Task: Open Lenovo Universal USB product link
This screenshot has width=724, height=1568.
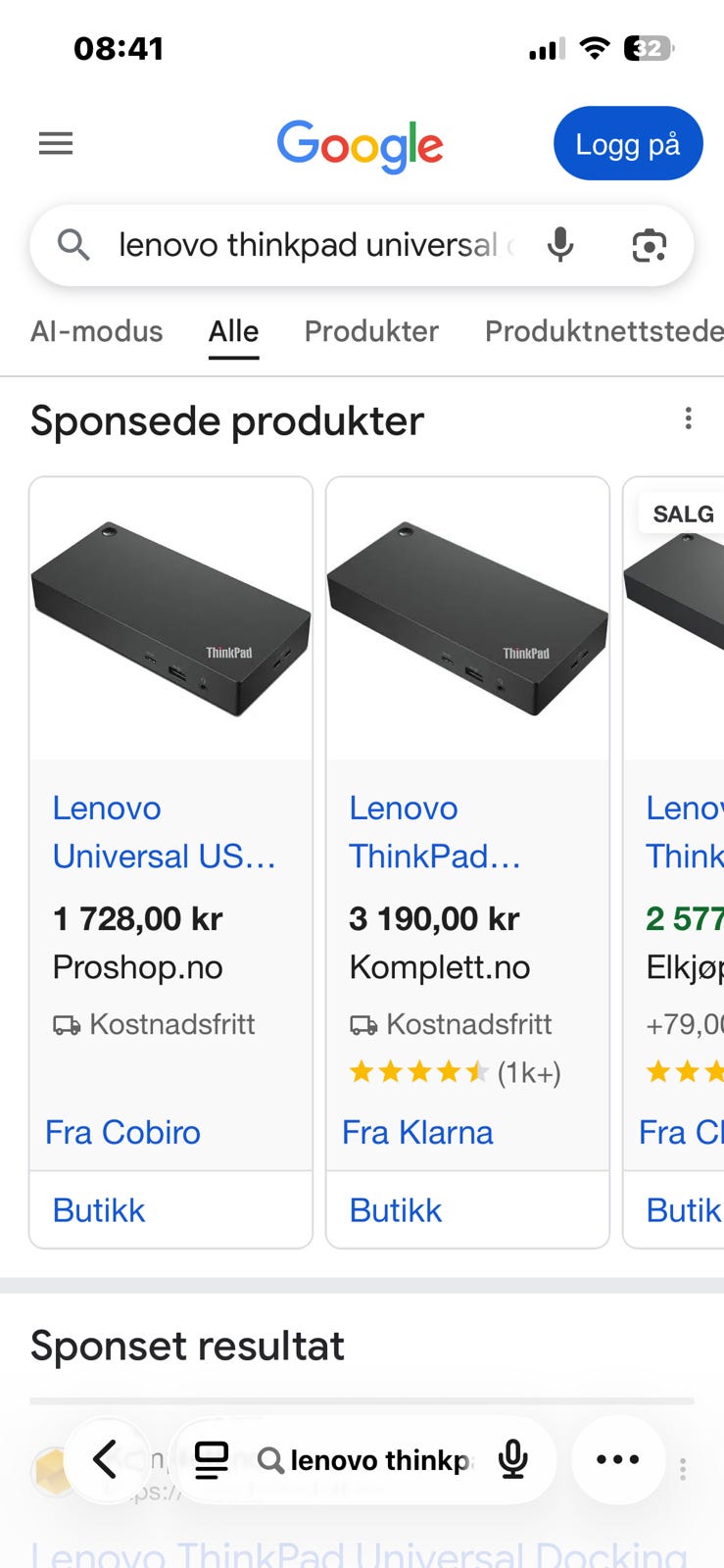Action: tap(164, 832)
